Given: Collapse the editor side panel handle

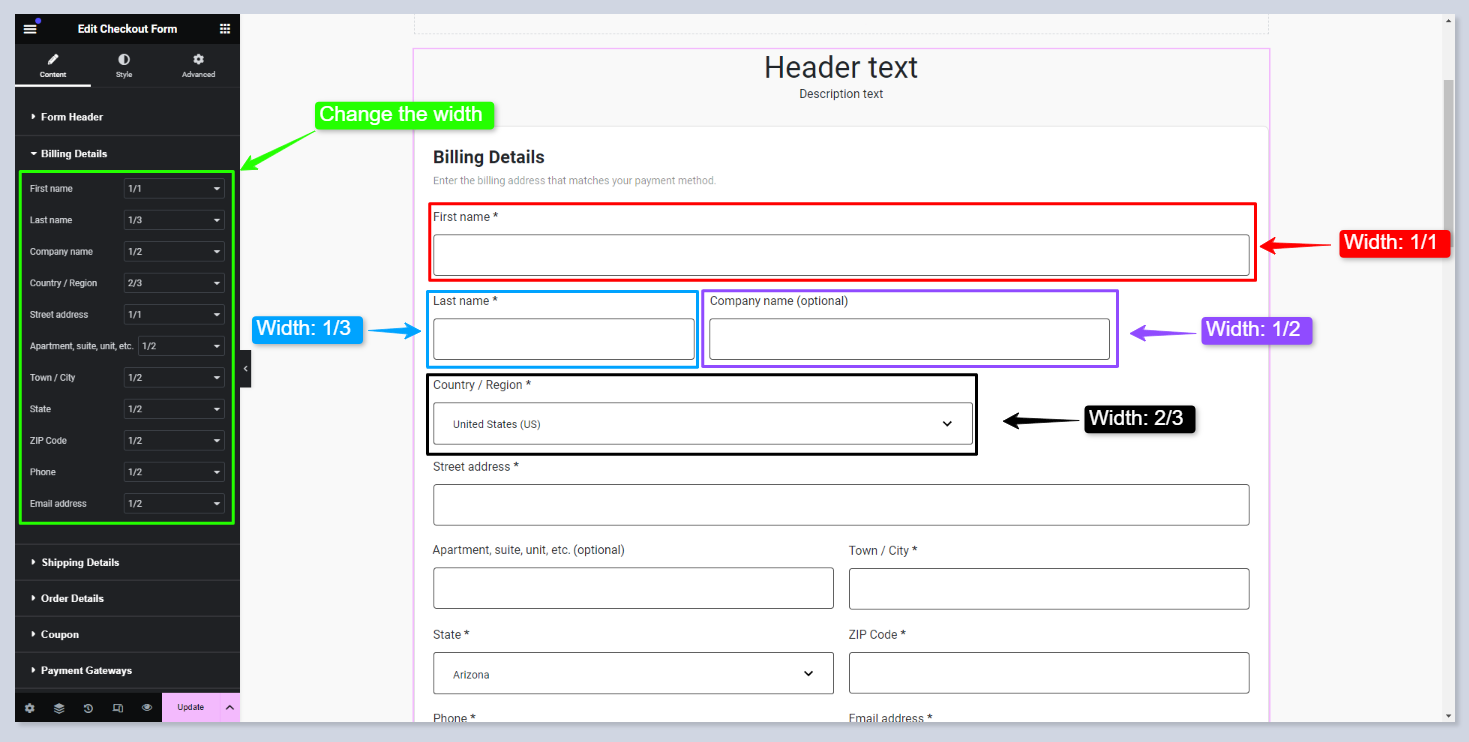Looking at the screenshot, I should [x=245, y=369].
